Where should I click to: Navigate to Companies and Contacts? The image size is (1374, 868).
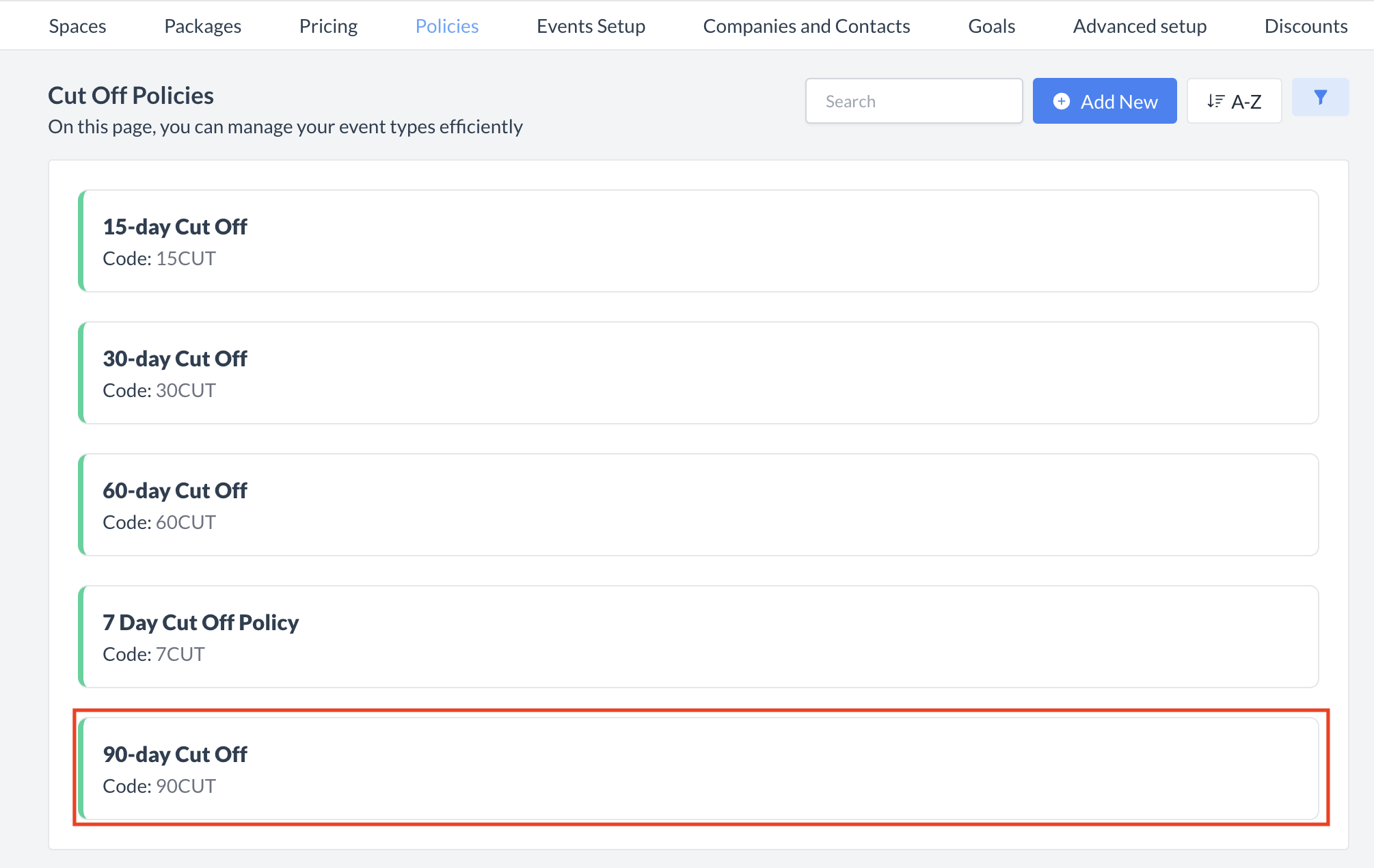[x=806, y=25]
